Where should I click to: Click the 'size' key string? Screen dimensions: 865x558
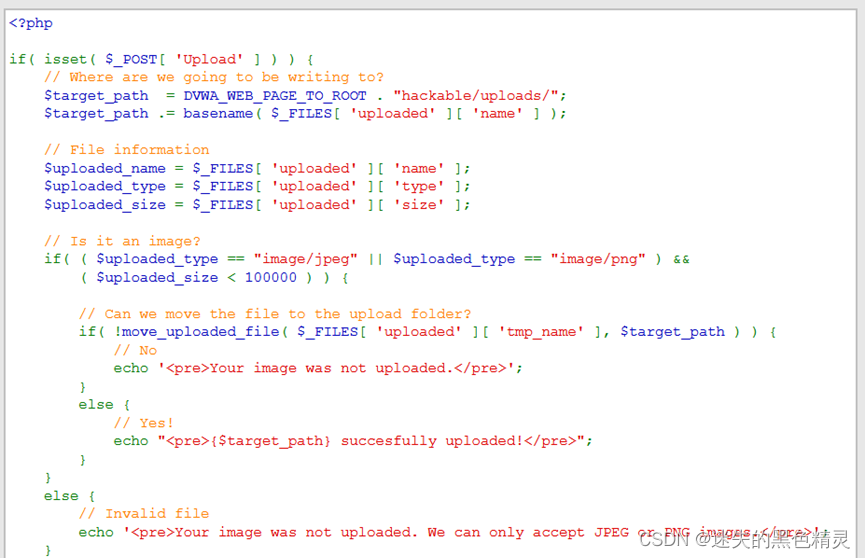(x=419, y=205)
